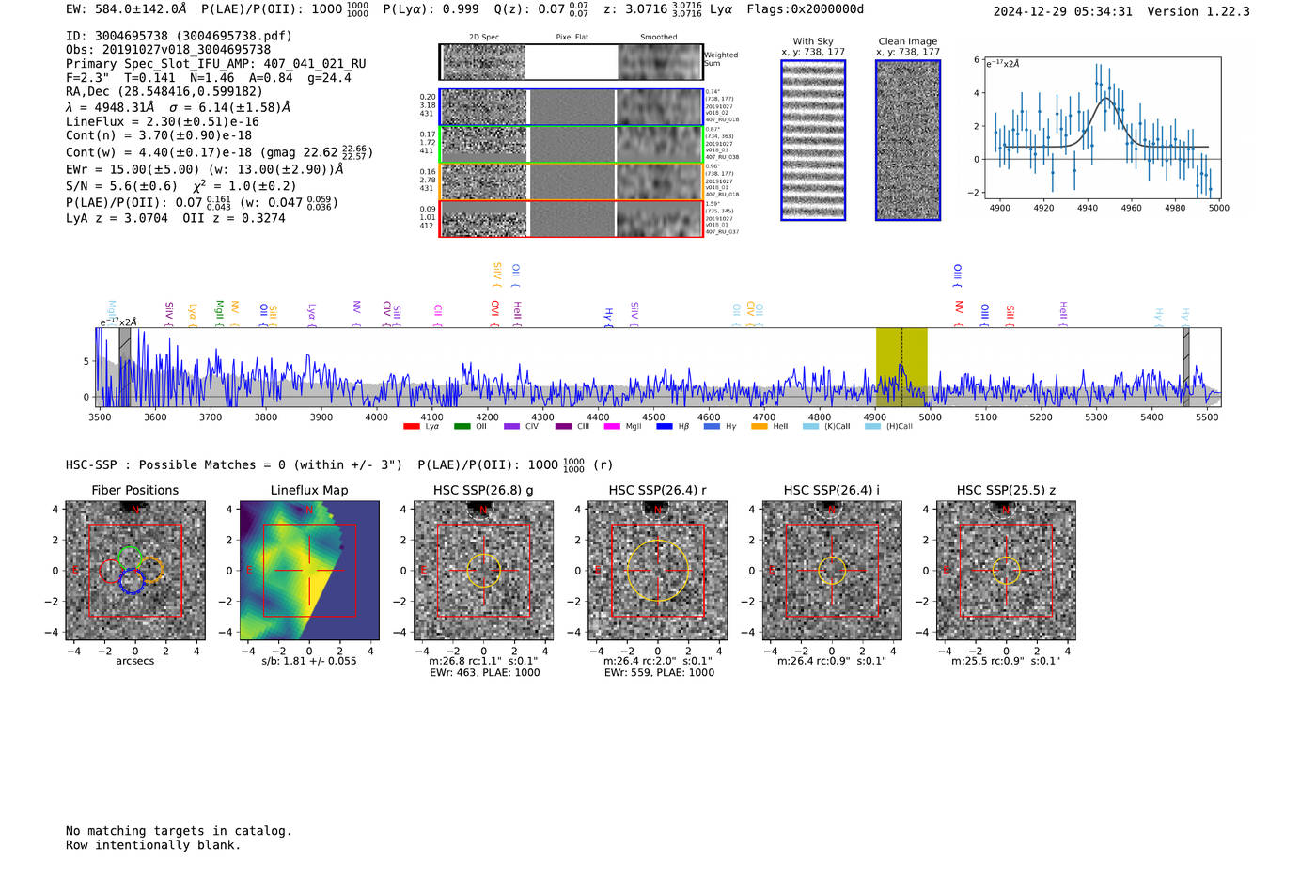Click the green MgII line label
1316x896 pixels.
click(x=220, y=314)
